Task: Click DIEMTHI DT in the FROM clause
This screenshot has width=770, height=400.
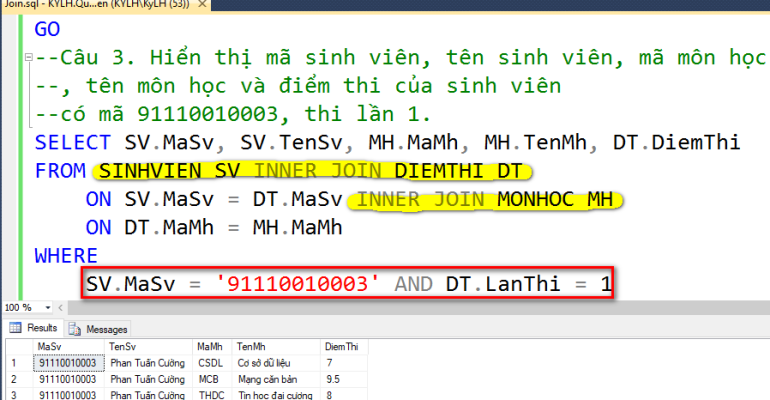Action: tap(458, 171)
